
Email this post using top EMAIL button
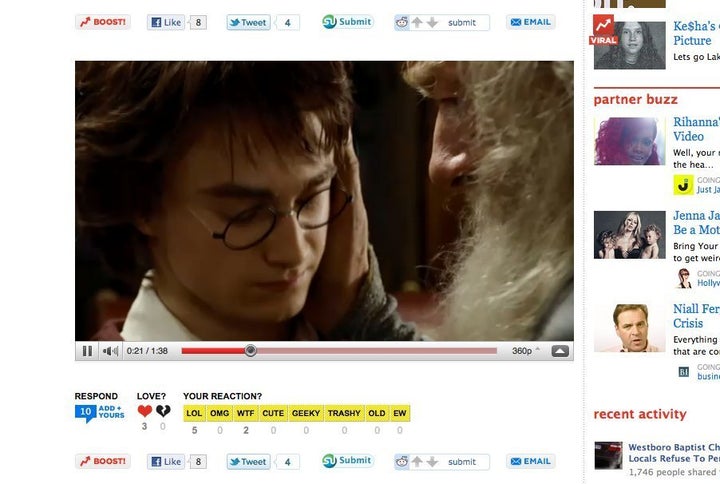point(531,22)
